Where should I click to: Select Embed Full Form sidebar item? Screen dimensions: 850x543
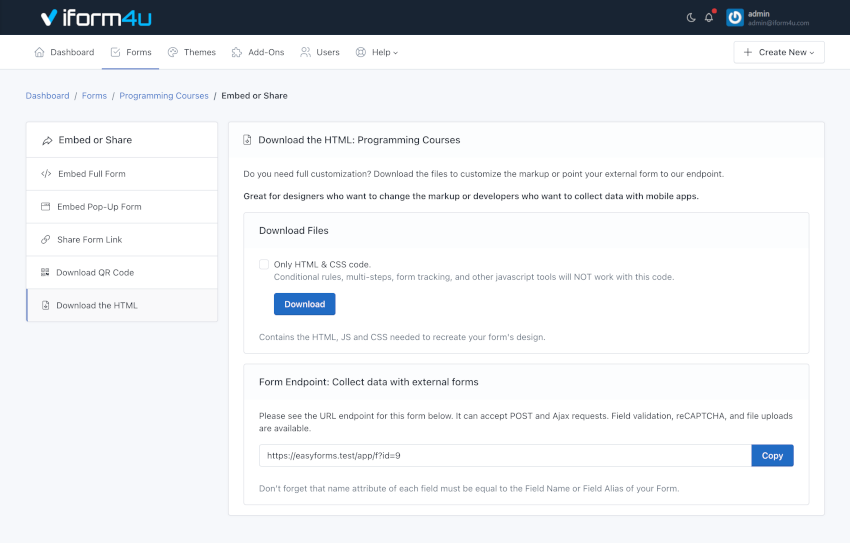[x=121, y=174]
